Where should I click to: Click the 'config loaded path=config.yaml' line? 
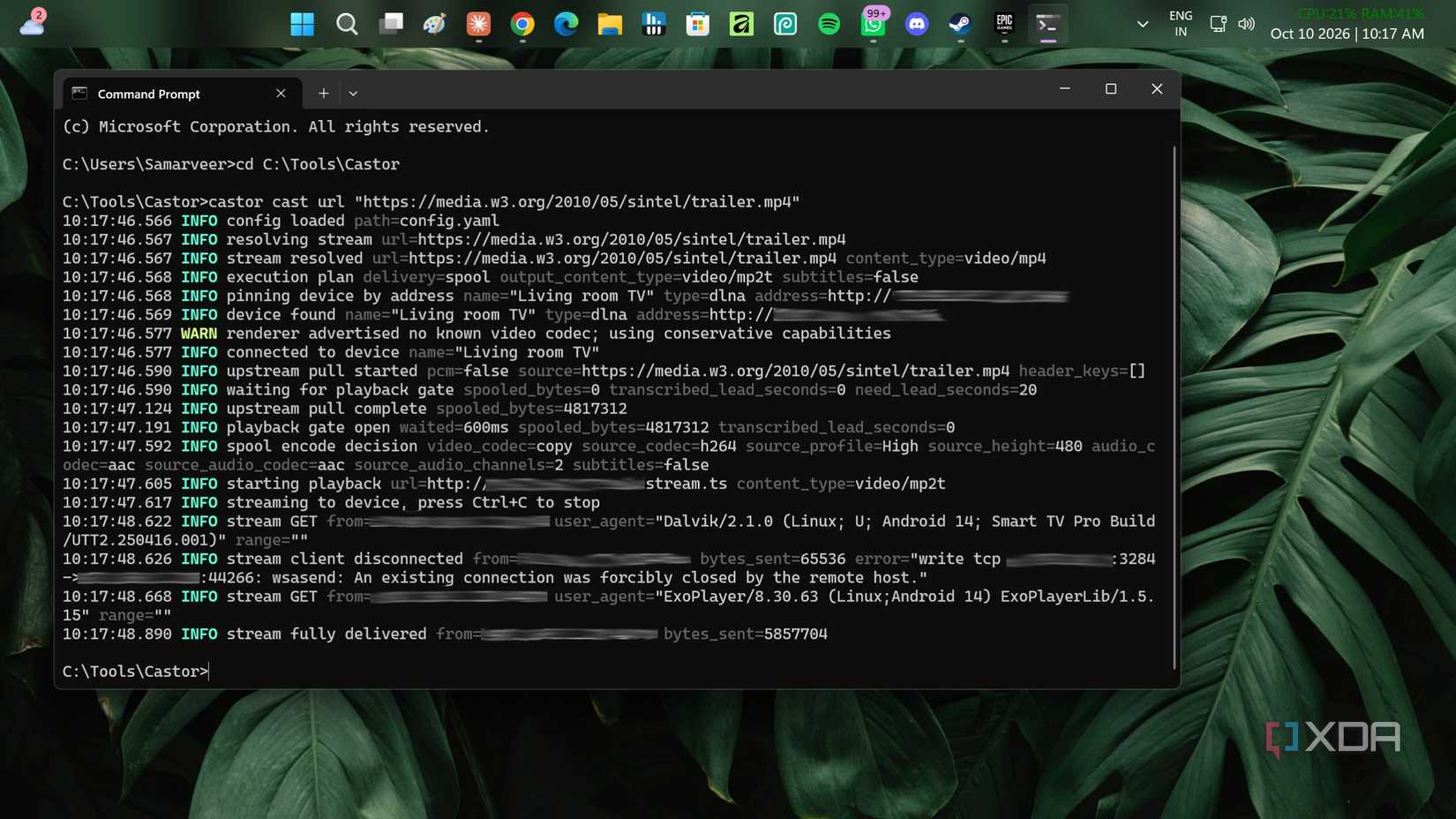pyautogui.click(x=281, y=221)
